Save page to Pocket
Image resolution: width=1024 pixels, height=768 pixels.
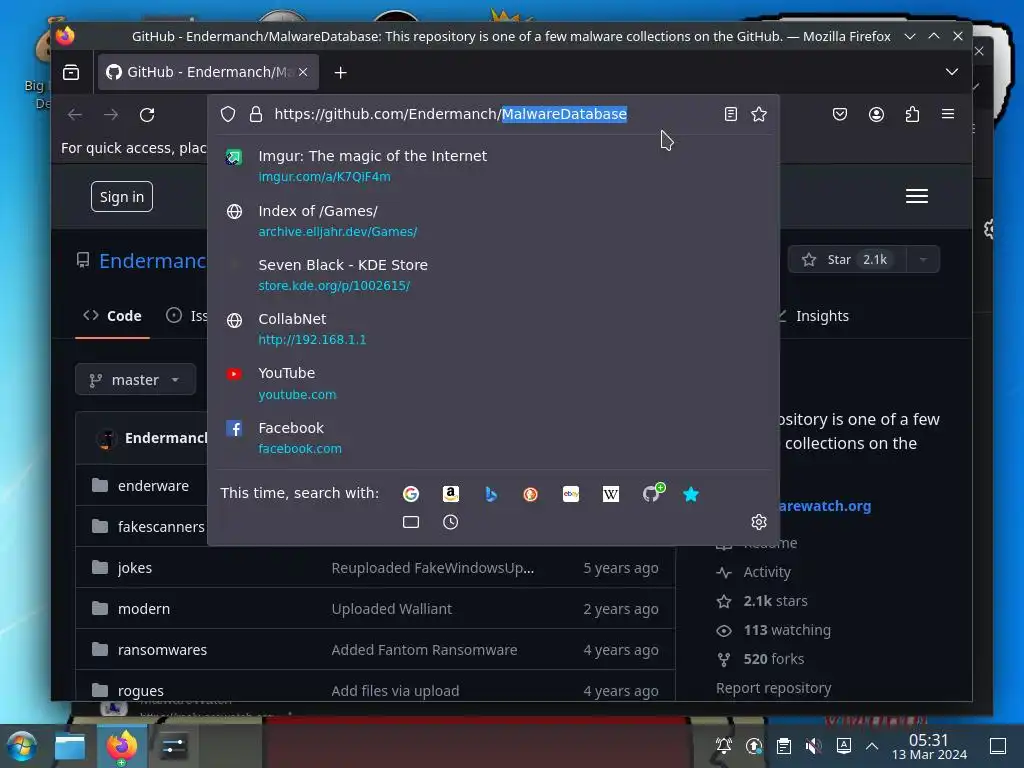tap(840, 114)
